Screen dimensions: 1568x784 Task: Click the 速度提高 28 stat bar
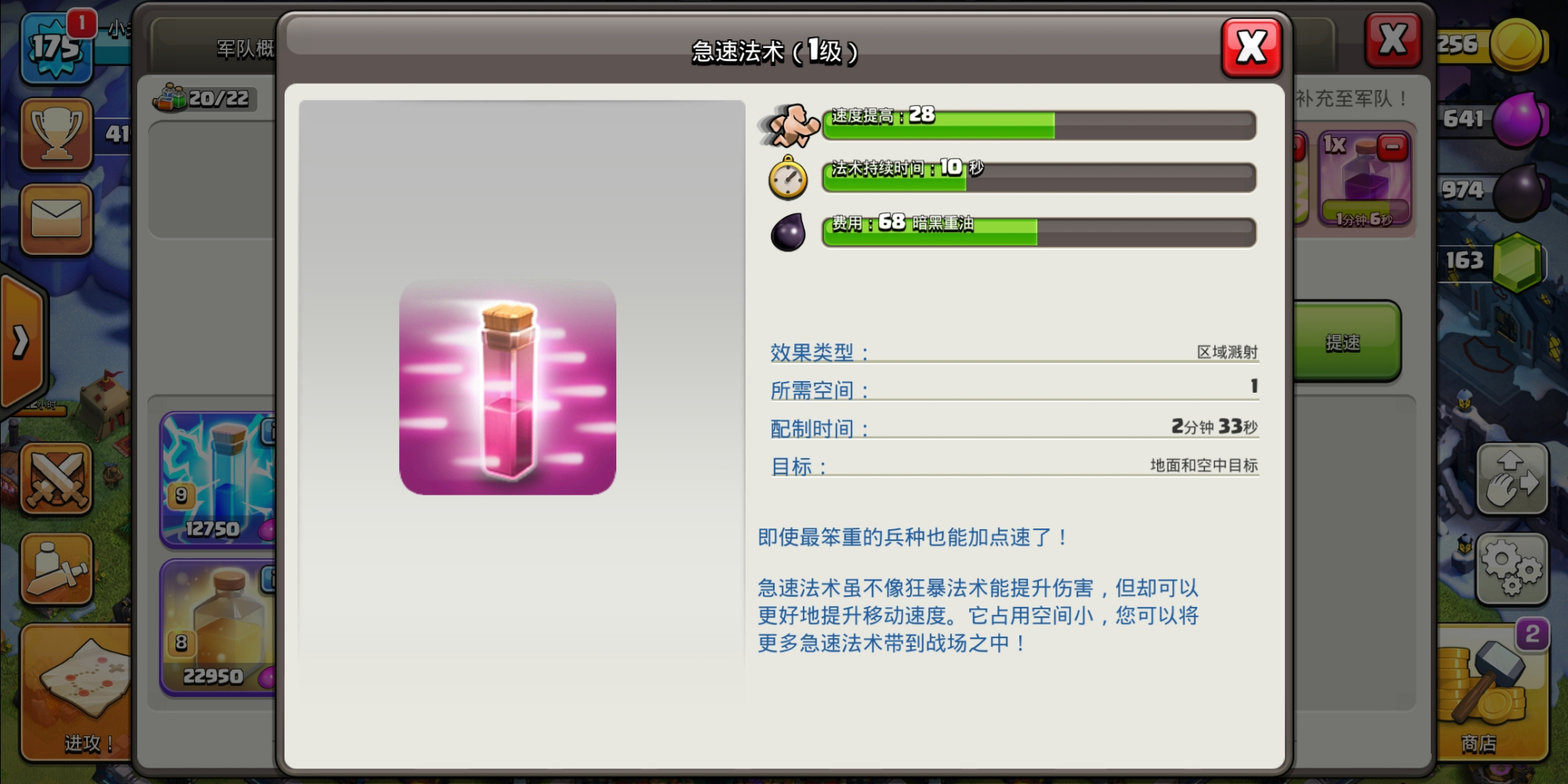1039,125
